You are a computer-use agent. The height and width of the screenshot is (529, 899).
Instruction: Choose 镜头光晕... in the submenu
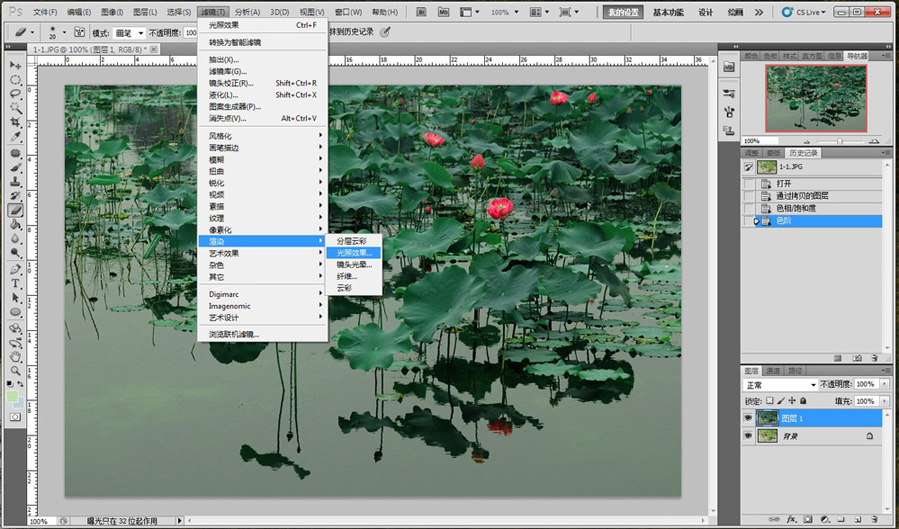(354, 265)
